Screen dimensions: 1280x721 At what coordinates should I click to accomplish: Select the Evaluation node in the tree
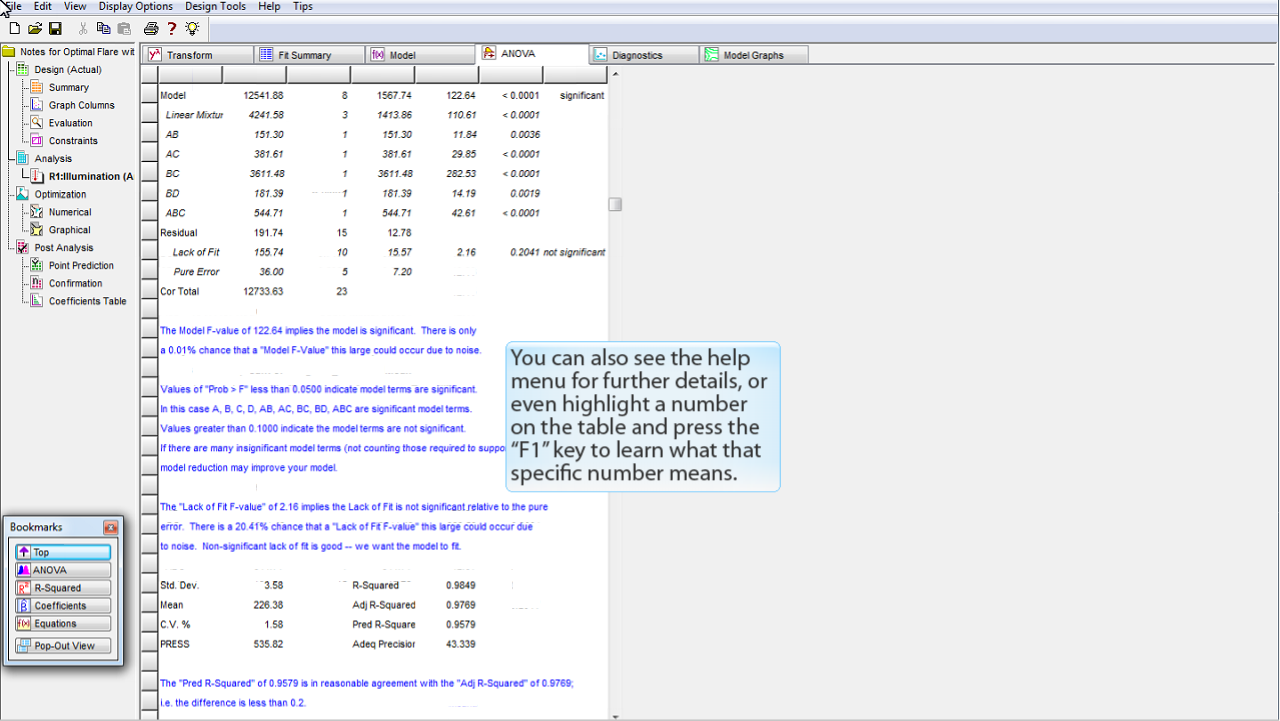coord(70,123)
